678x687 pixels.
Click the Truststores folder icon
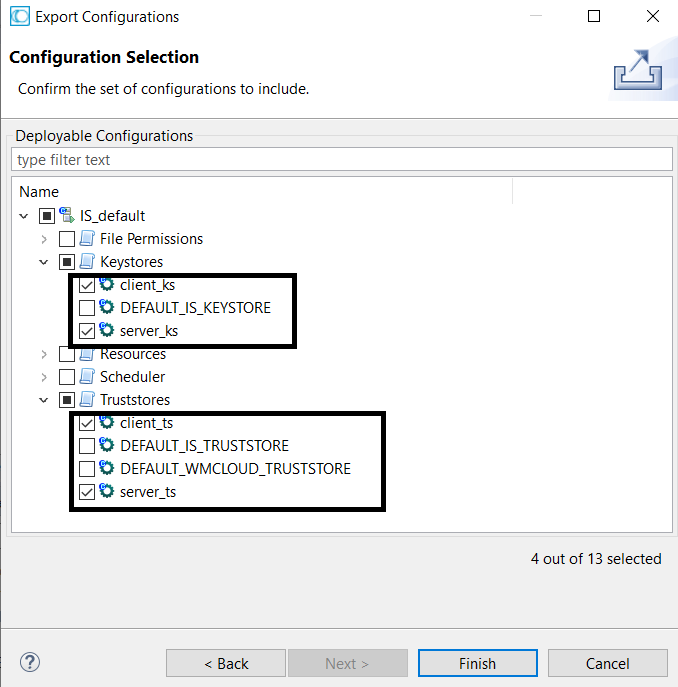tap(87, 400)
